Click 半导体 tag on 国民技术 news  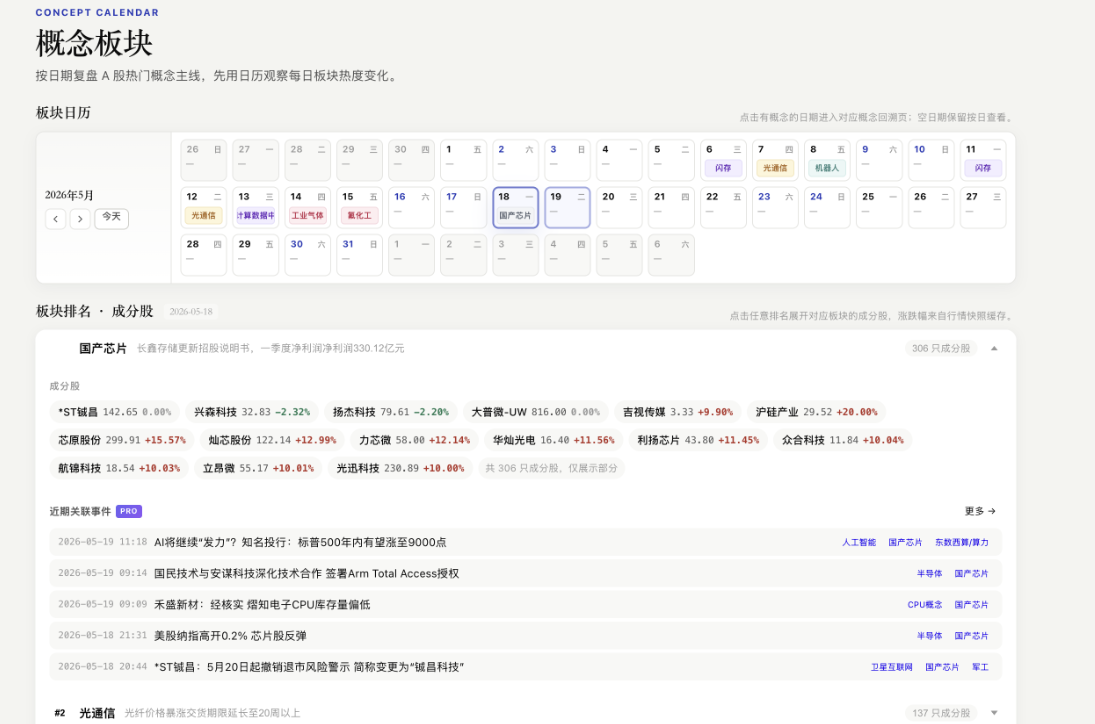coord(929,573)
